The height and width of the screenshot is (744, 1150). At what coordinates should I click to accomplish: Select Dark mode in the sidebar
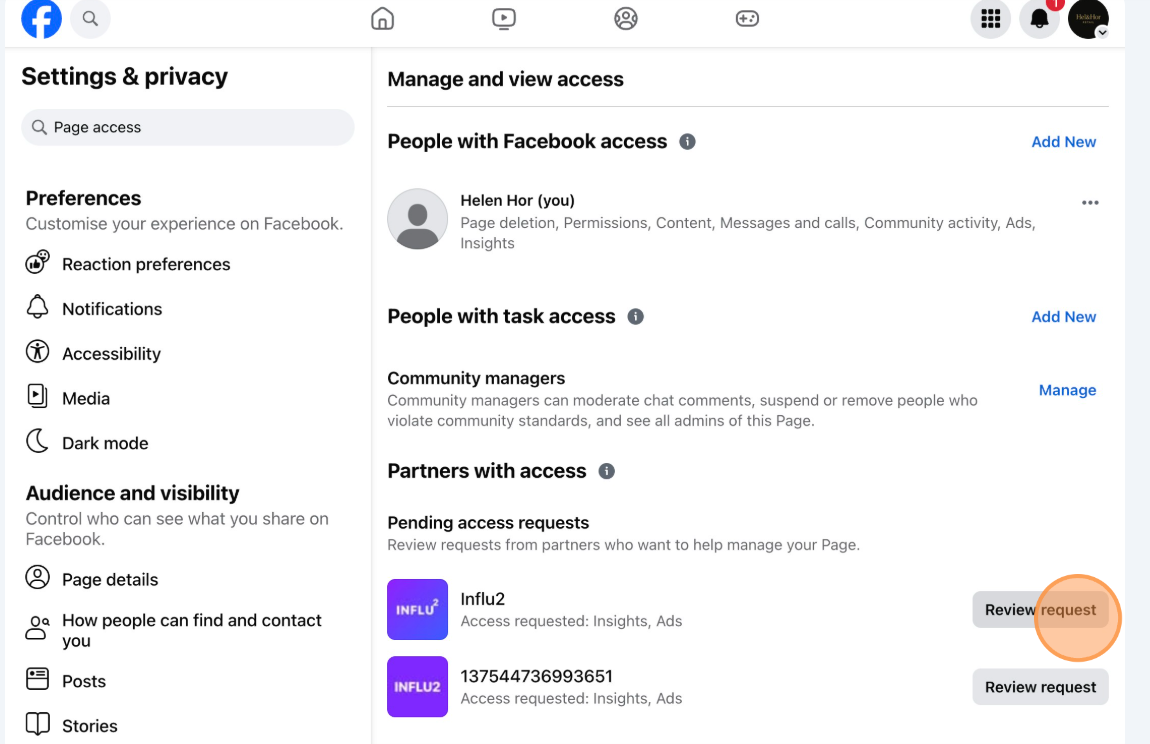pos(102,442)
